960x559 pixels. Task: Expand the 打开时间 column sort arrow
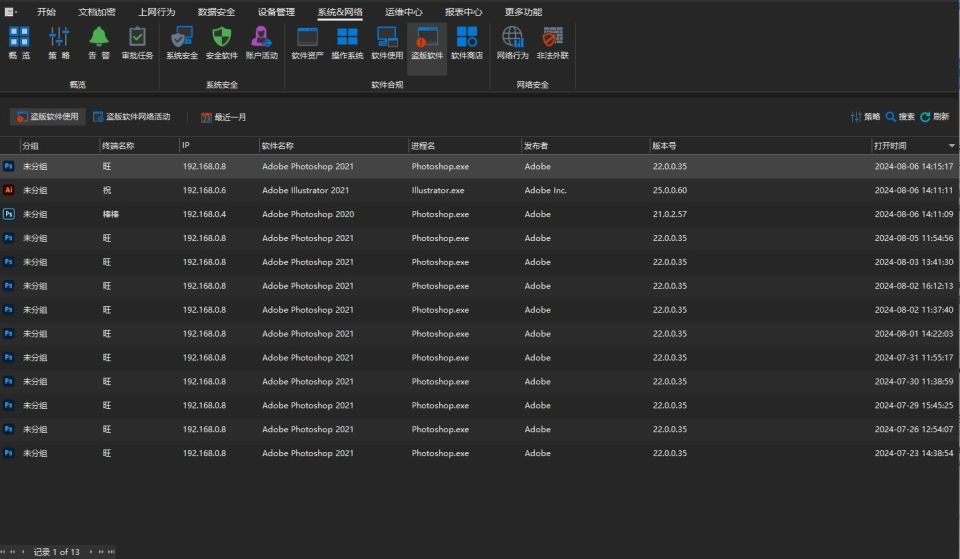[951, 146]
